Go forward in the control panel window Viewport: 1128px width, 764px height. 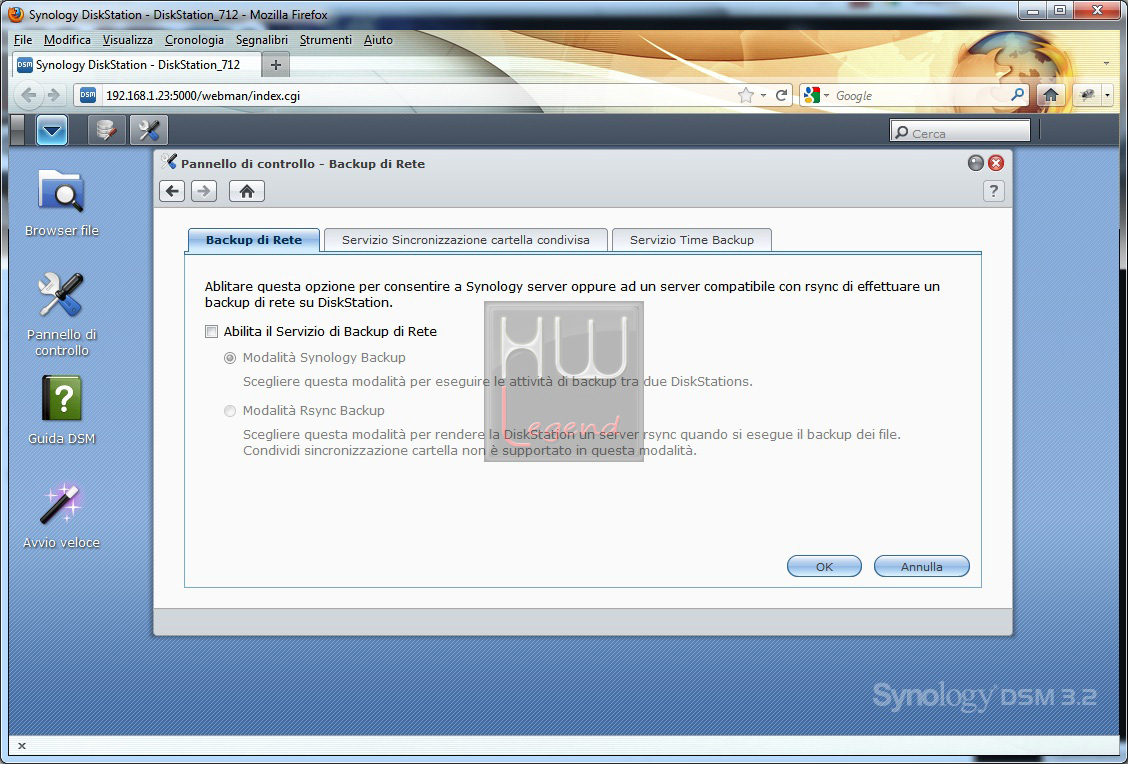pos(204,191)
